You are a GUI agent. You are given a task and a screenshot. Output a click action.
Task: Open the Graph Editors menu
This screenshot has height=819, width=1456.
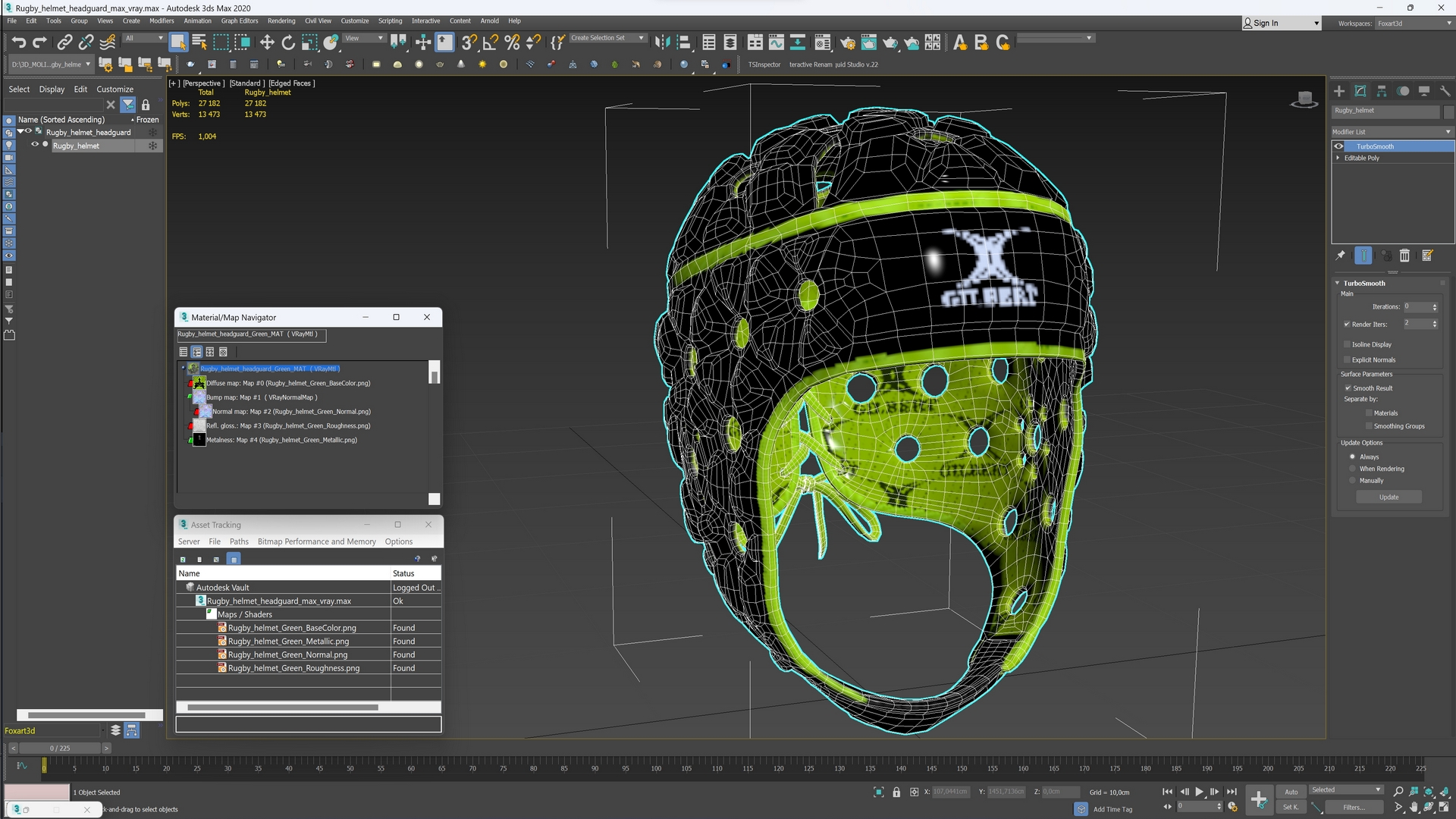click(x=240, y=21)
